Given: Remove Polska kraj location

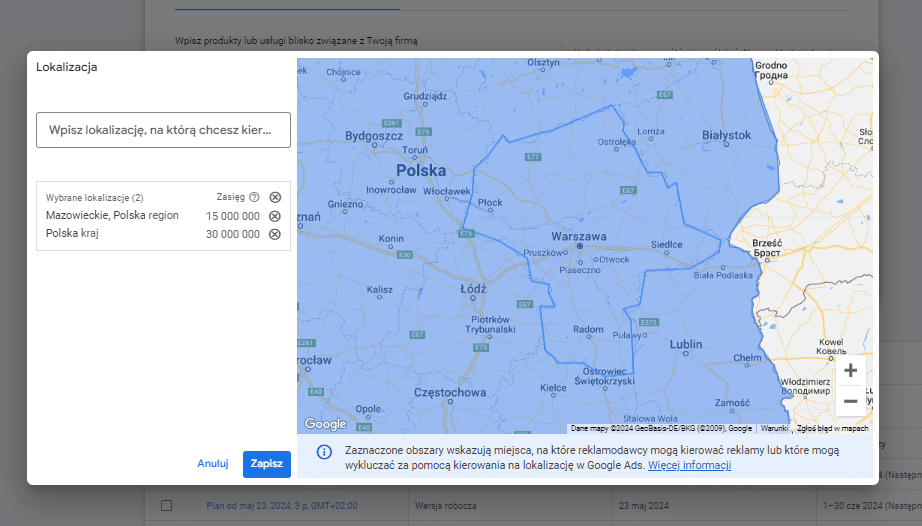Looking at the screenshot, I should point(275,234).
